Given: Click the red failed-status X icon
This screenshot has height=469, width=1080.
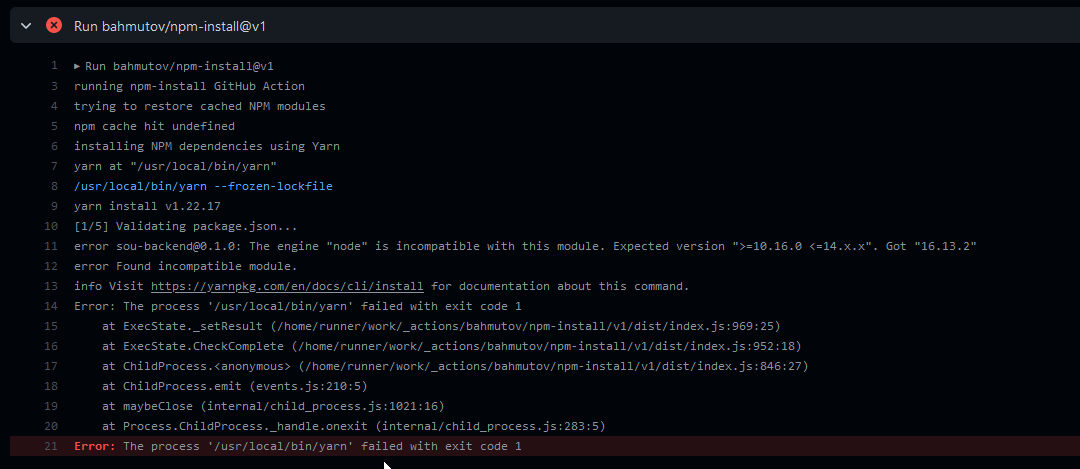Looking at the screenshot, I should (54, 25).
